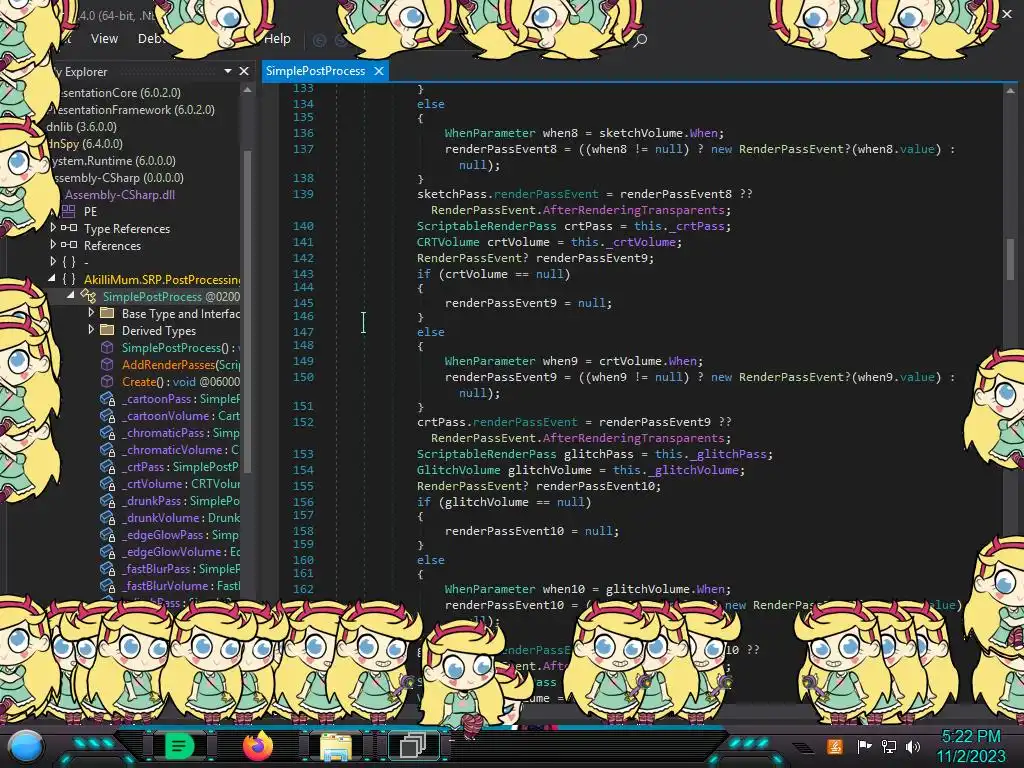Launch Firefox from the taskbar

(258, 745)
